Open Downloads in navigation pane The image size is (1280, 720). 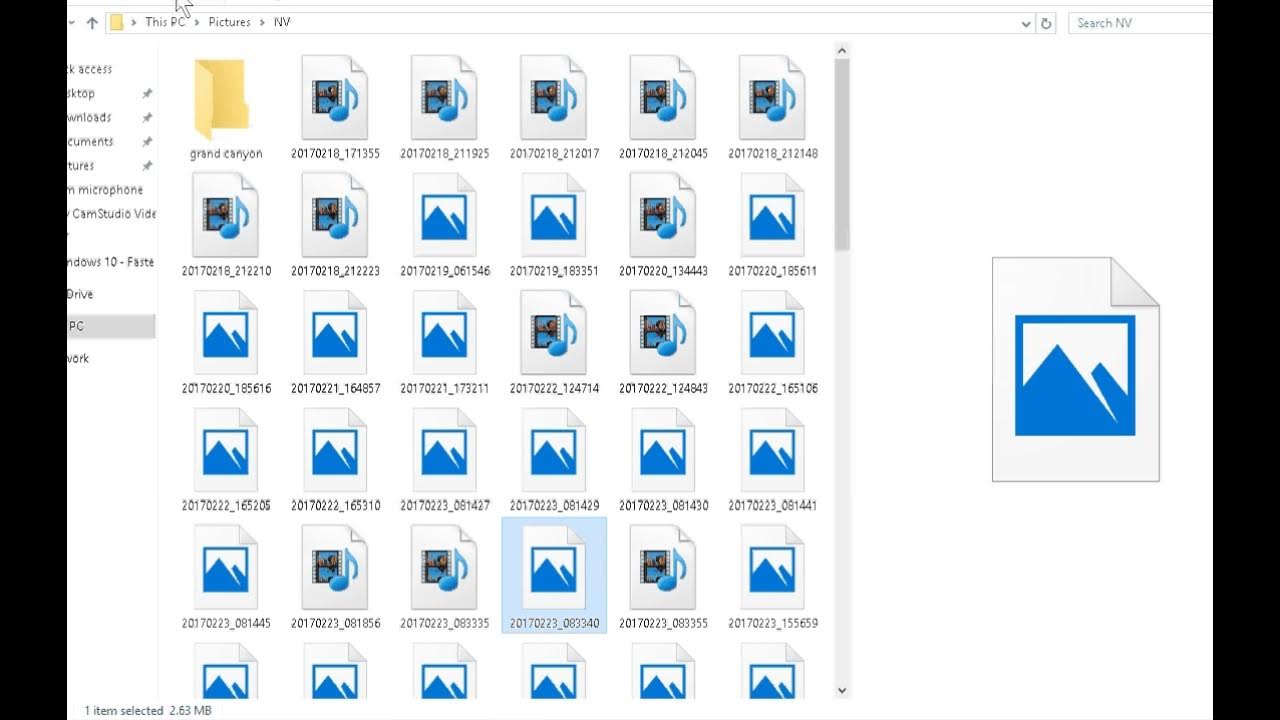click(x=90, y=117)
